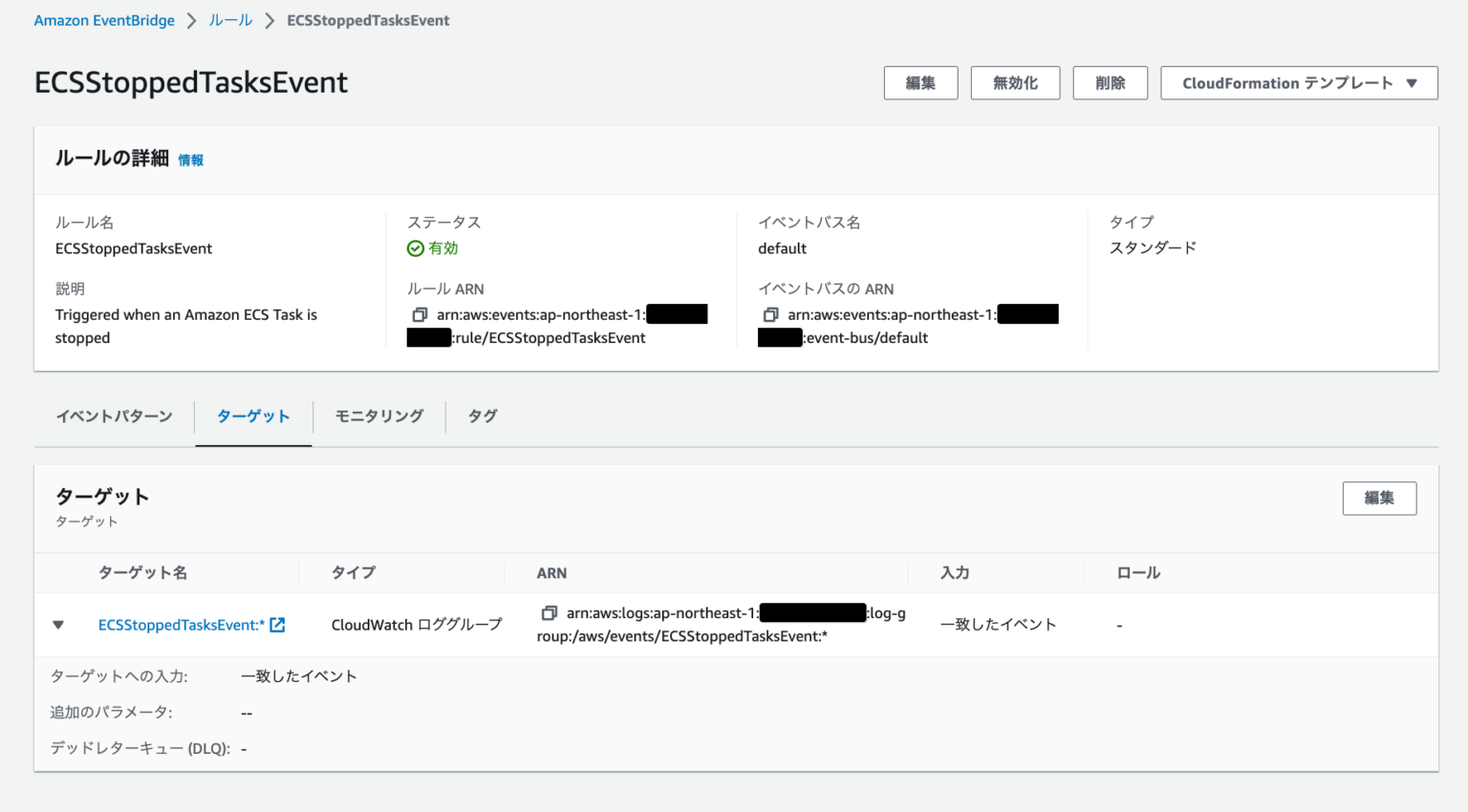Click the ECSStoppedTasksEvent:* target link
This screenshot has width=1468, height=812.
point(180,624)
